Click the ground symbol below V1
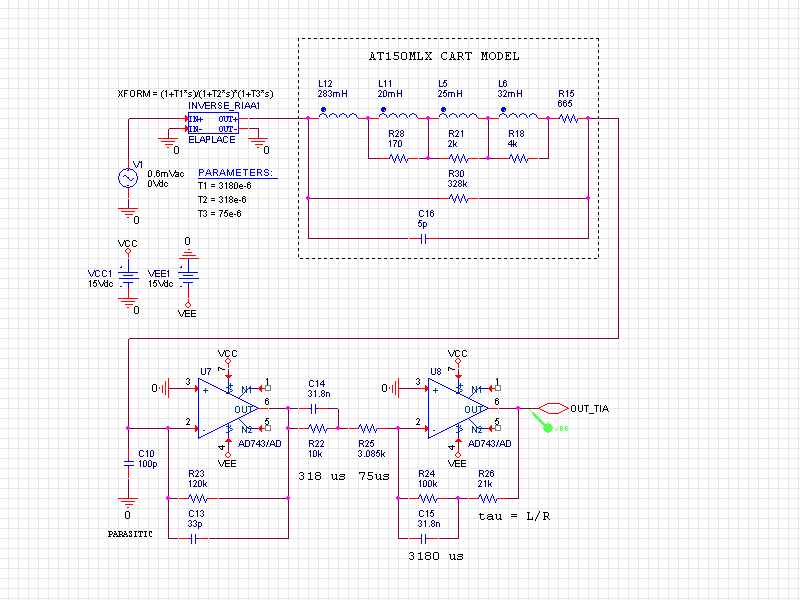The image size is (800, 600). [x=129, y=213]
